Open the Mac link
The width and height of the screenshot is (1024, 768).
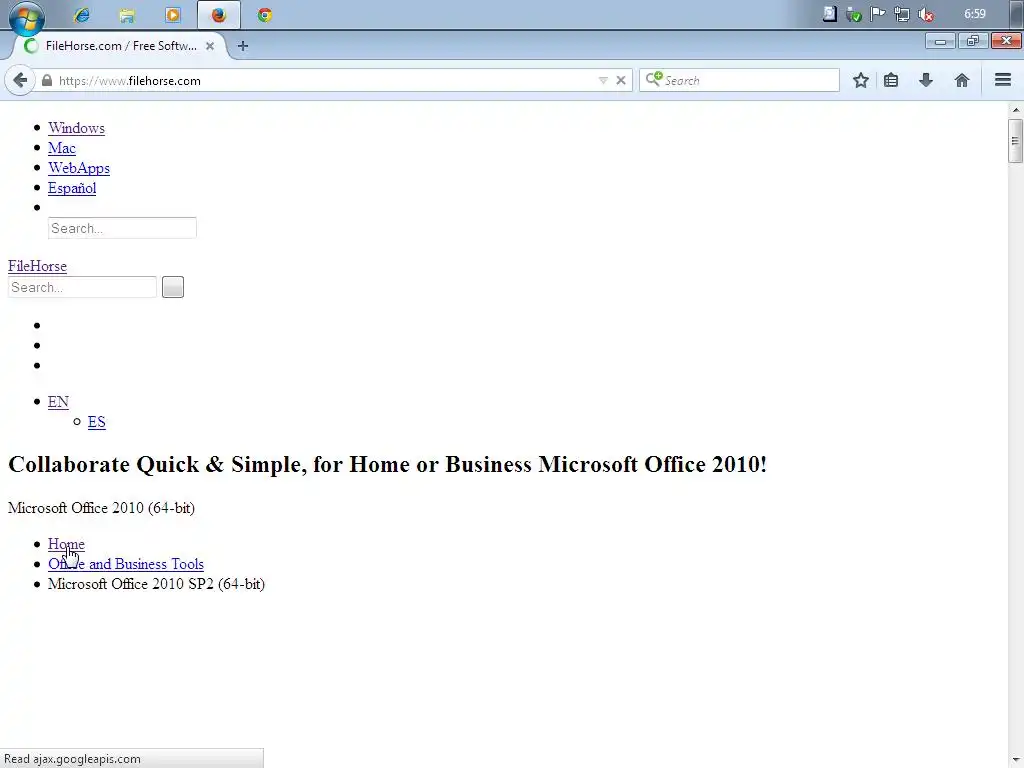[x=61, y=148]
